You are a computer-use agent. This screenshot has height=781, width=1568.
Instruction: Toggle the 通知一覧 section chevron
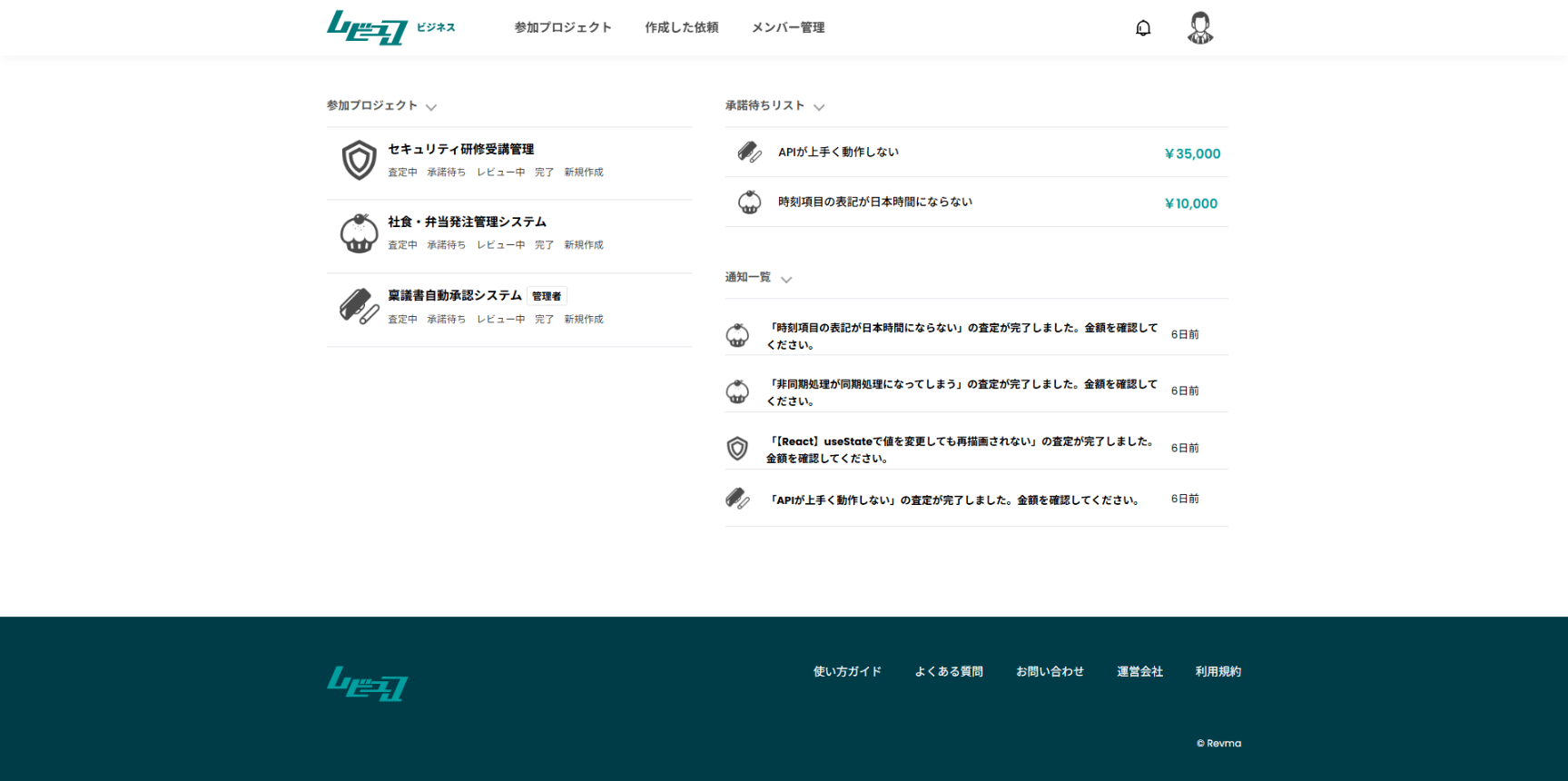click(786, 280)
